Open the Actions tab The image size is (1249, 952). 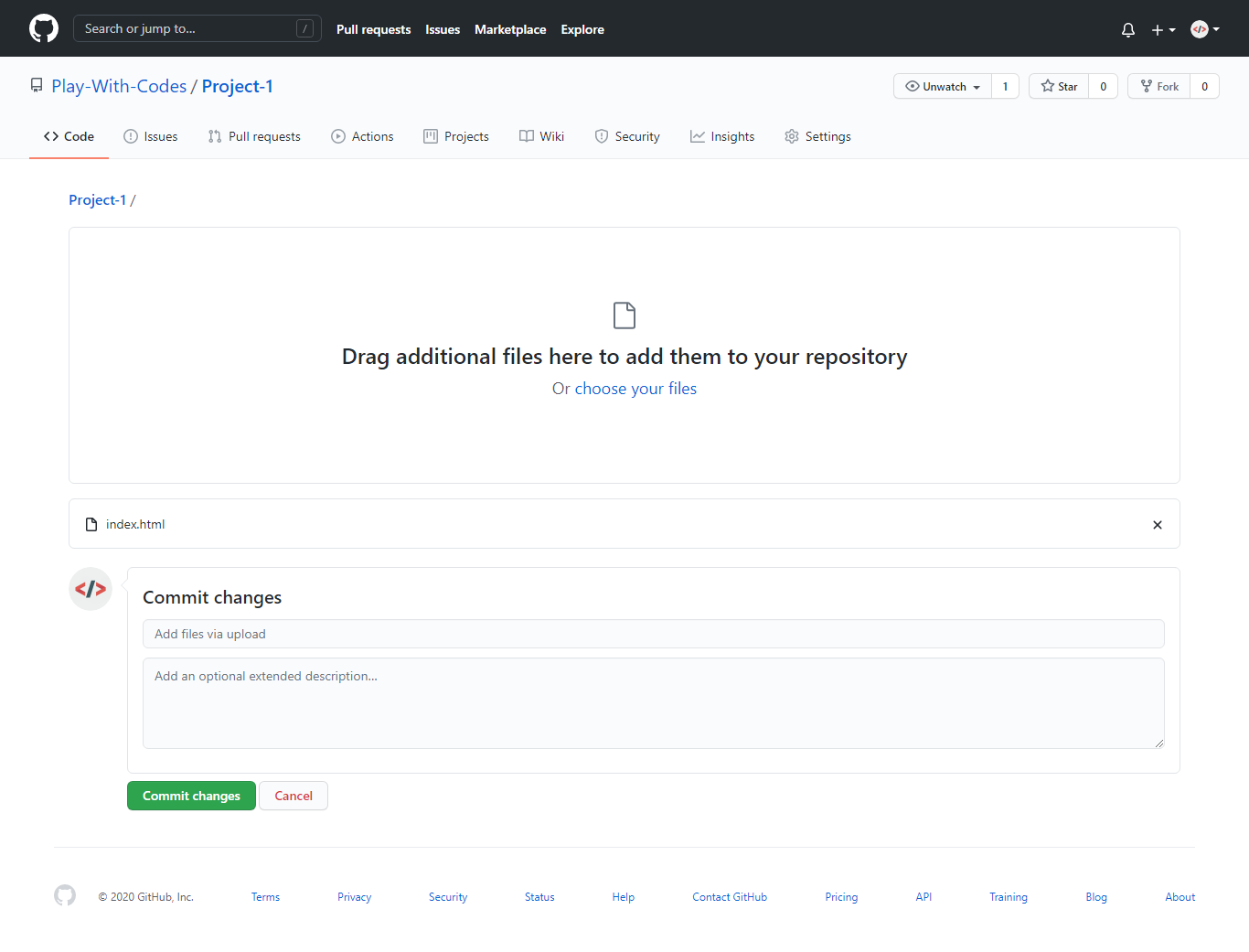(x=362, y=136)
